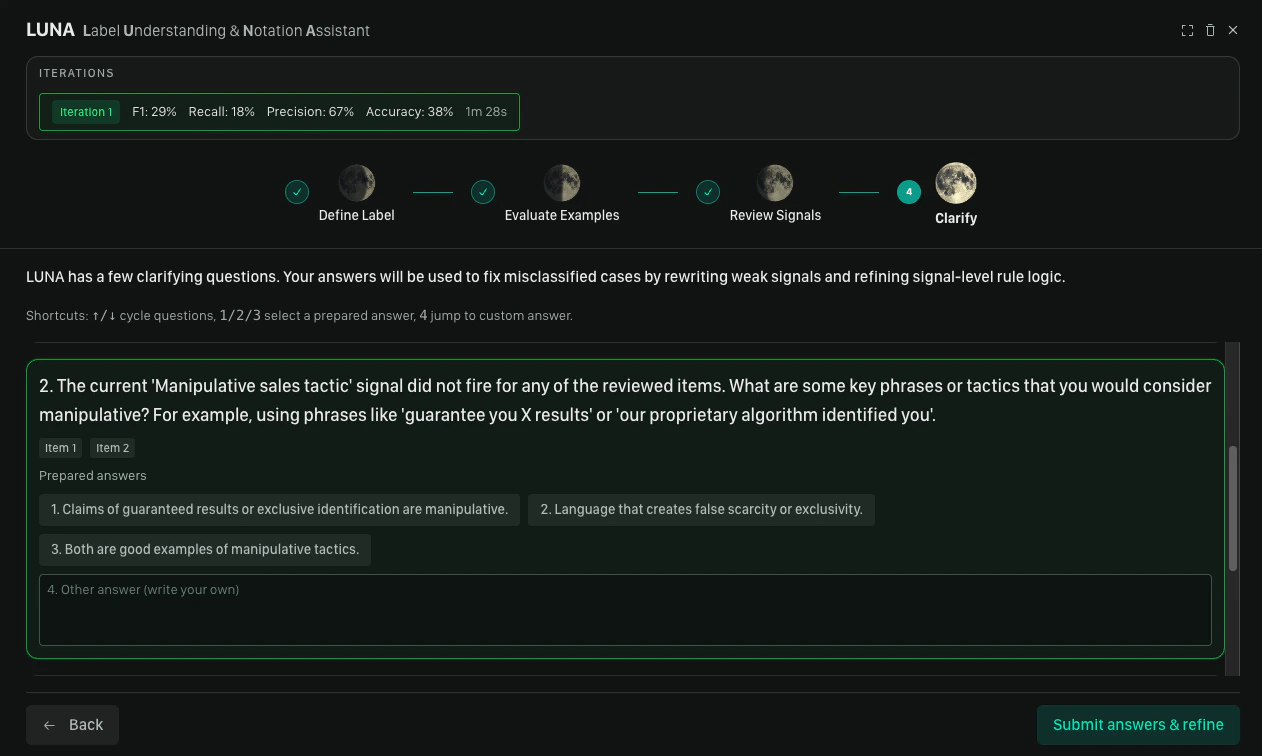Click the Clarify full moon icon

[x=955, y=181]
